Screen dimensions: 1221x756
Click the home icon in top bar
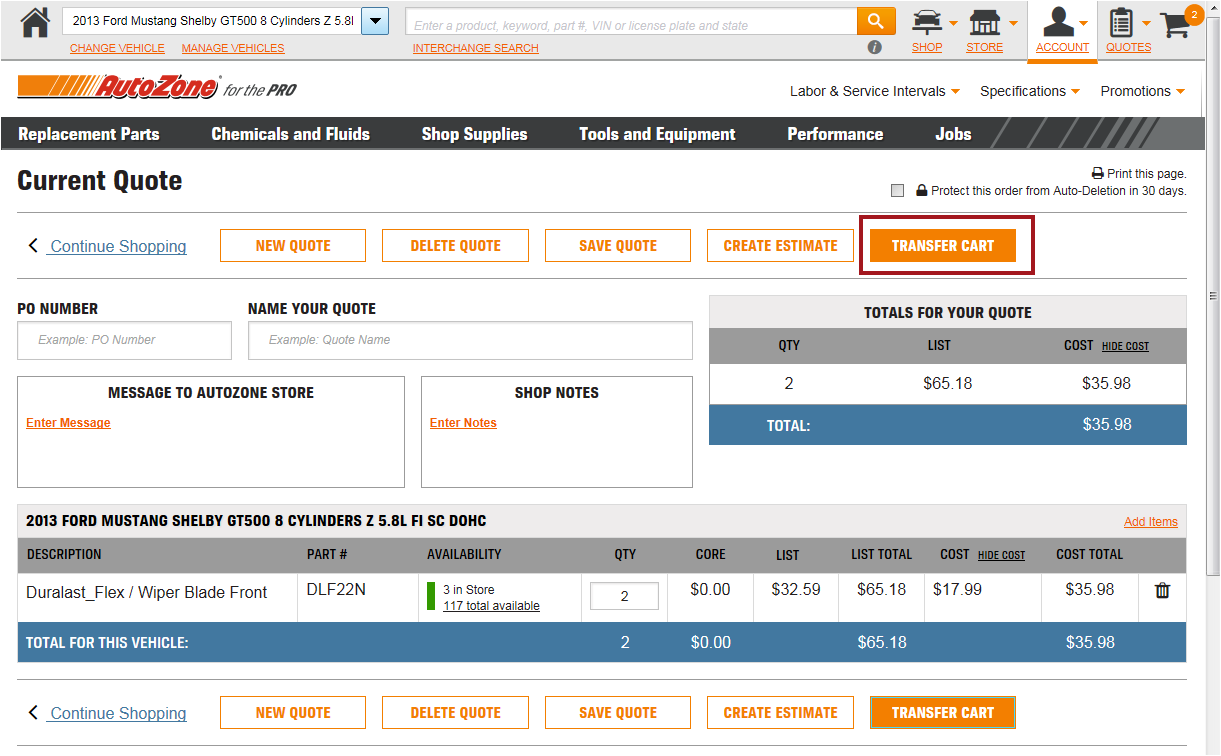click(34, 22)
